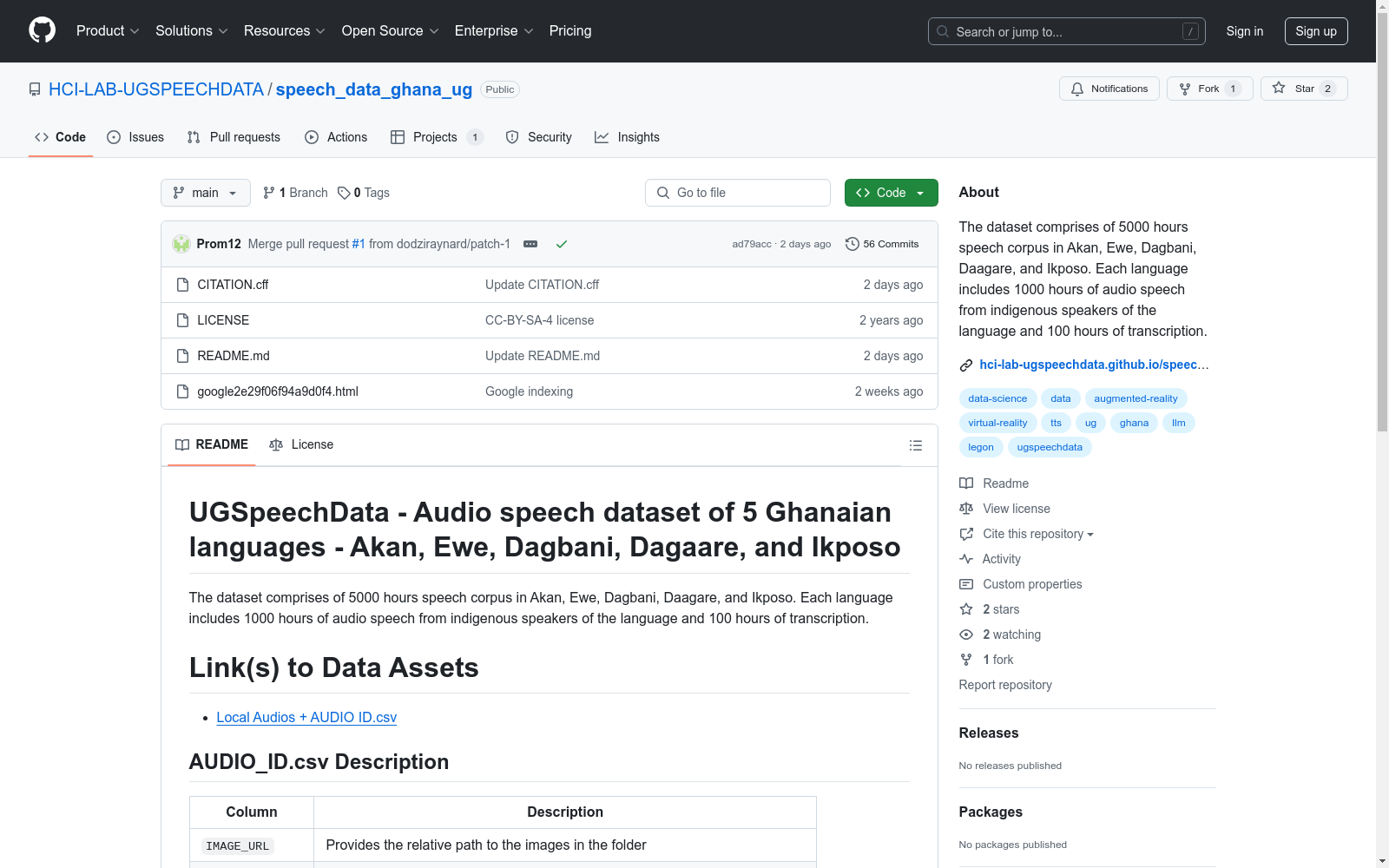This screenshot has height=868, width=1389.
Task: Switch to the Actions tab
Action: tap(336, 137)
